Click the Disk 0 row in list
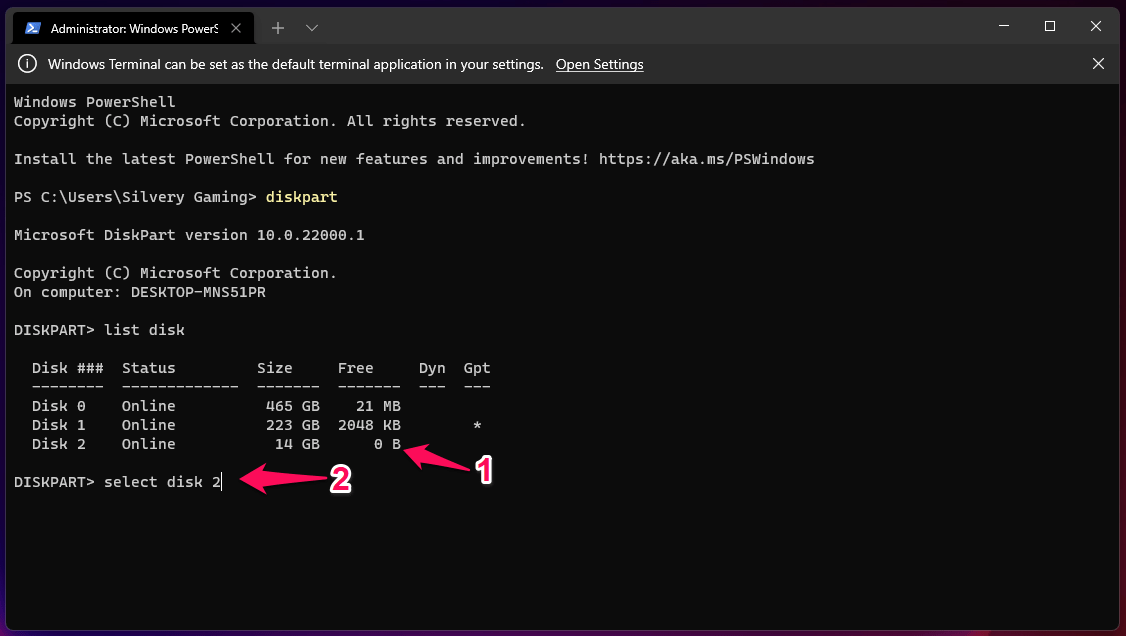 pyautogui.click(x=215, y=406)
